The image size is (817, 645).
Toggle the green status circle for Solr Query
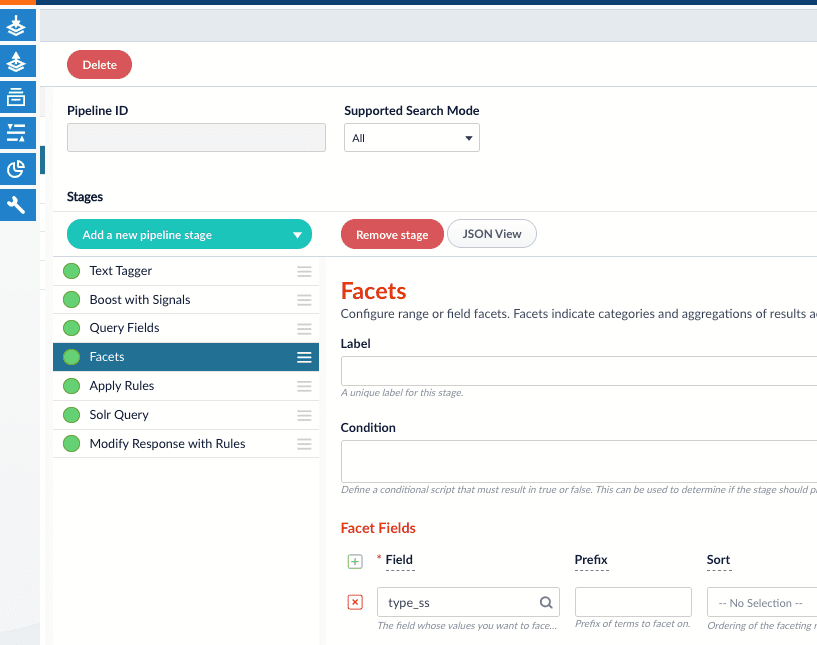71,415
